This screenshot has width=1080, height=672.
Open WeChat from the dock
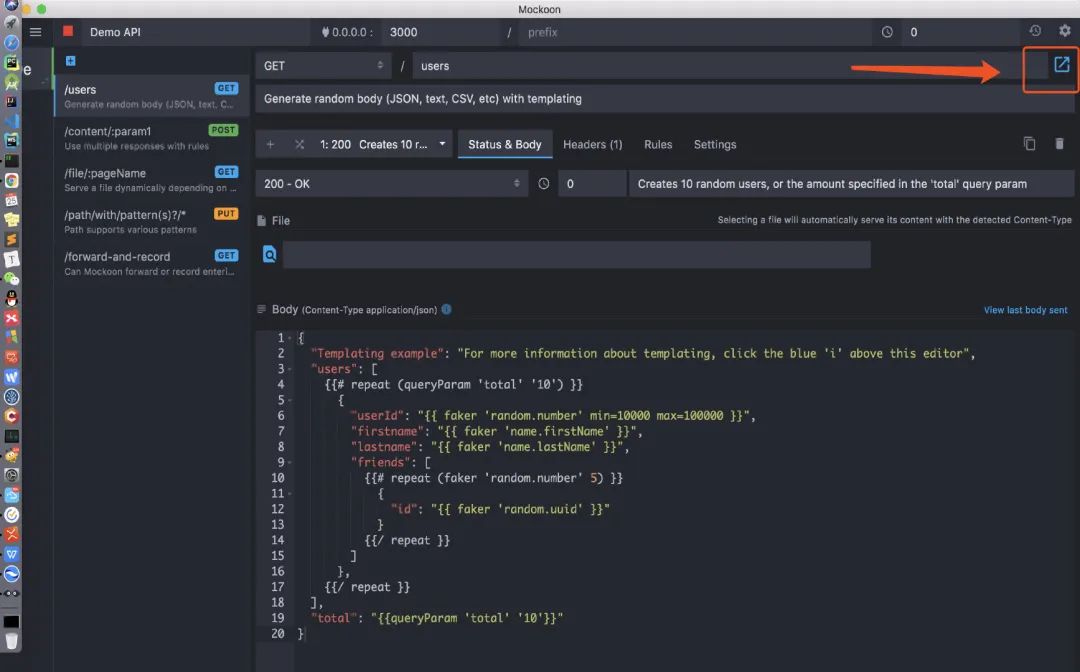[11, 279]
